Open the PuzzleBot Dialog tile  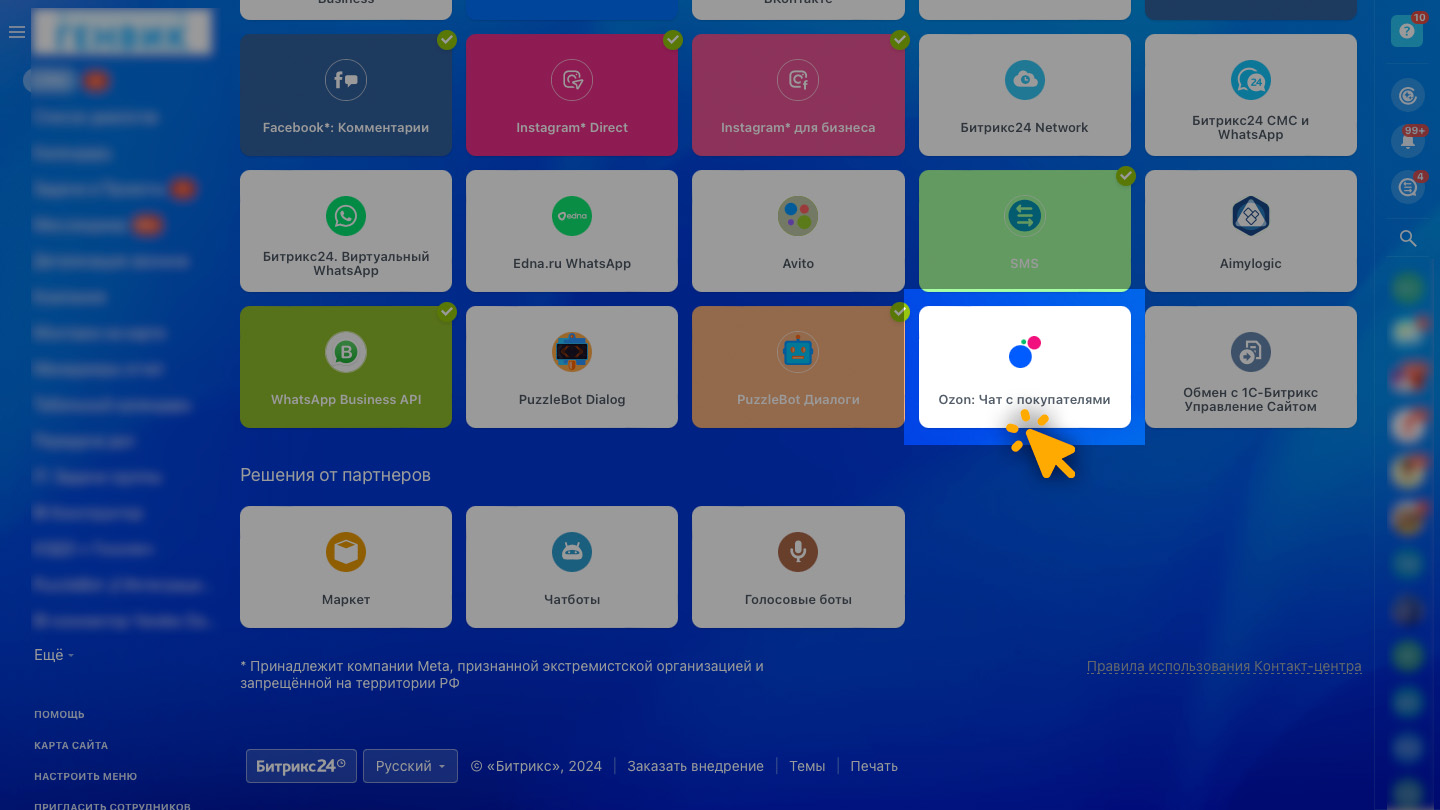pyautogui.click(x=572, y=367)
